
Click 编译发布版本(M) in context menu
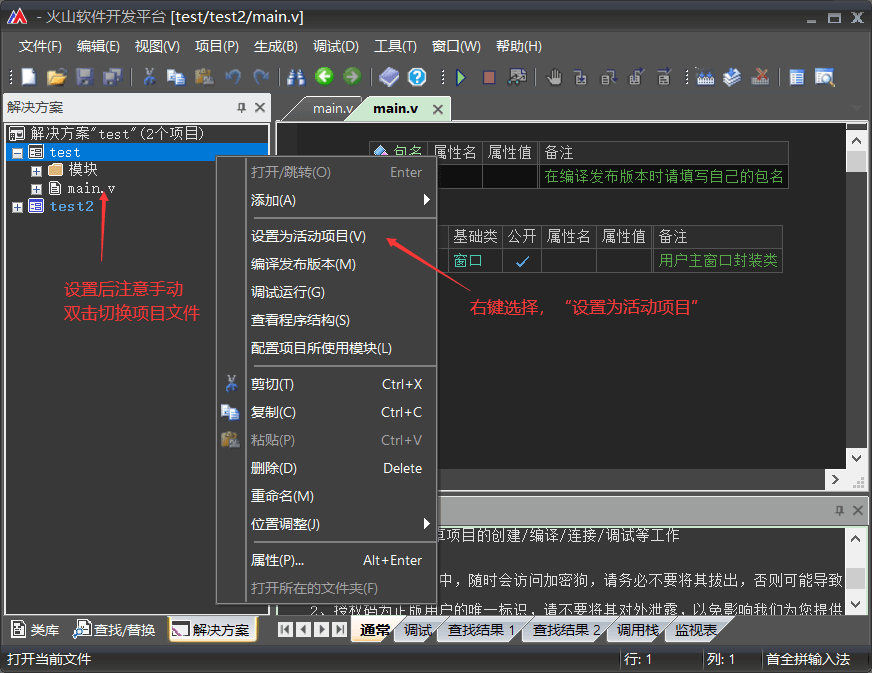(303, 264)
